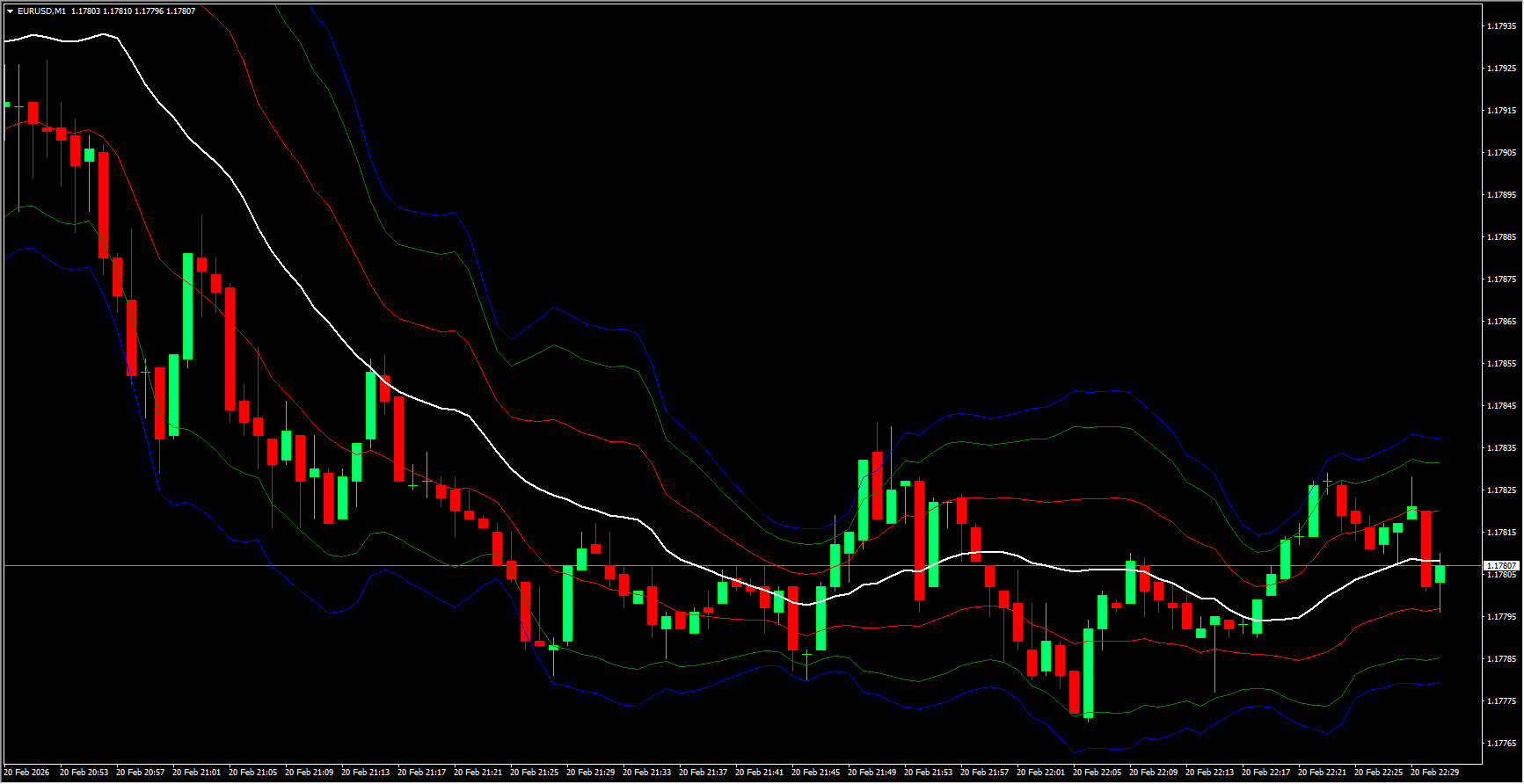Click the 20 Feb 2026 date label
1524x784 pixels.
click(26, 773)
